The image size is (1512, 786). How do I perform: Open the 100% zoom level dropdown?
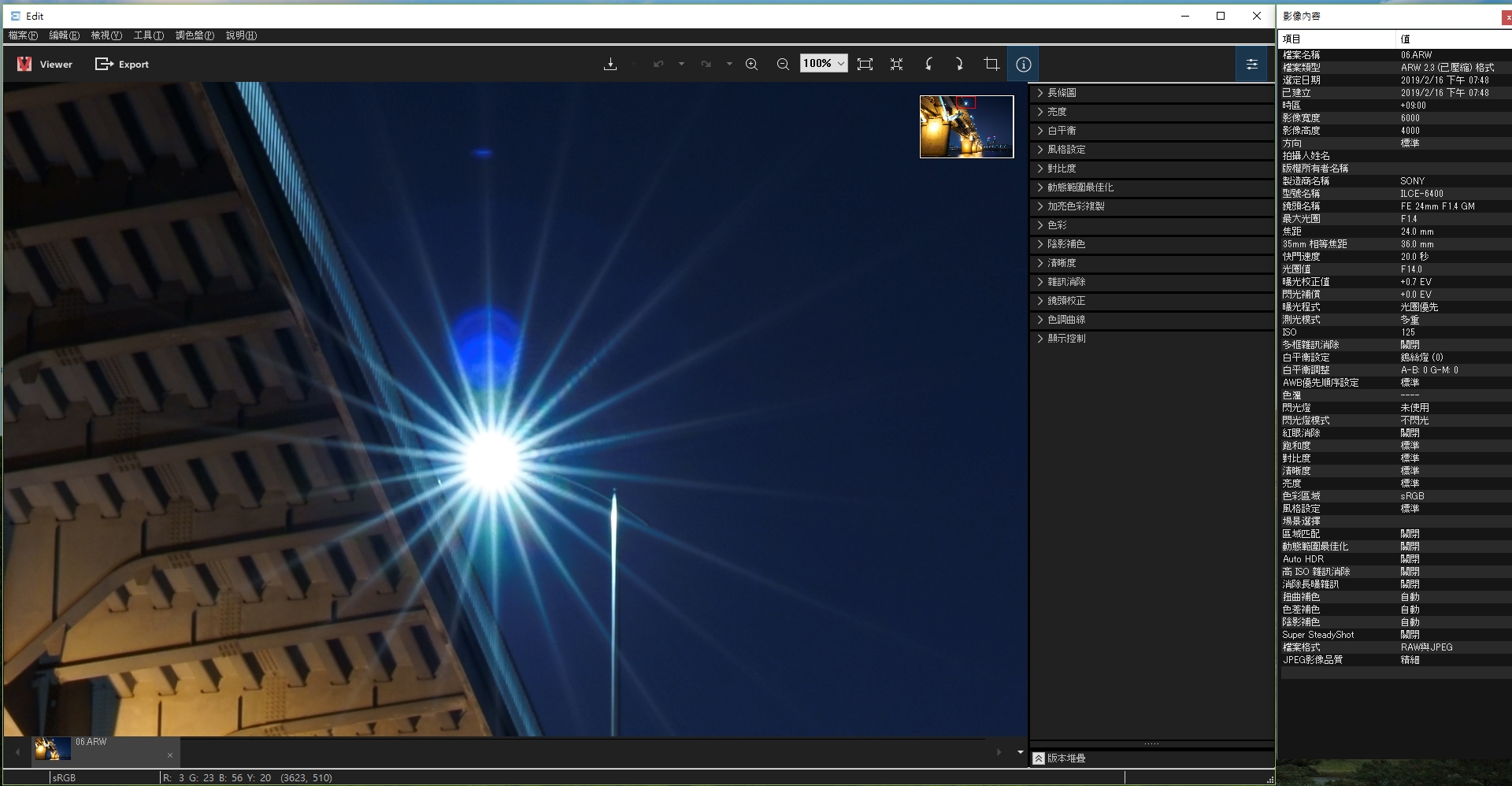click(824, 64)
